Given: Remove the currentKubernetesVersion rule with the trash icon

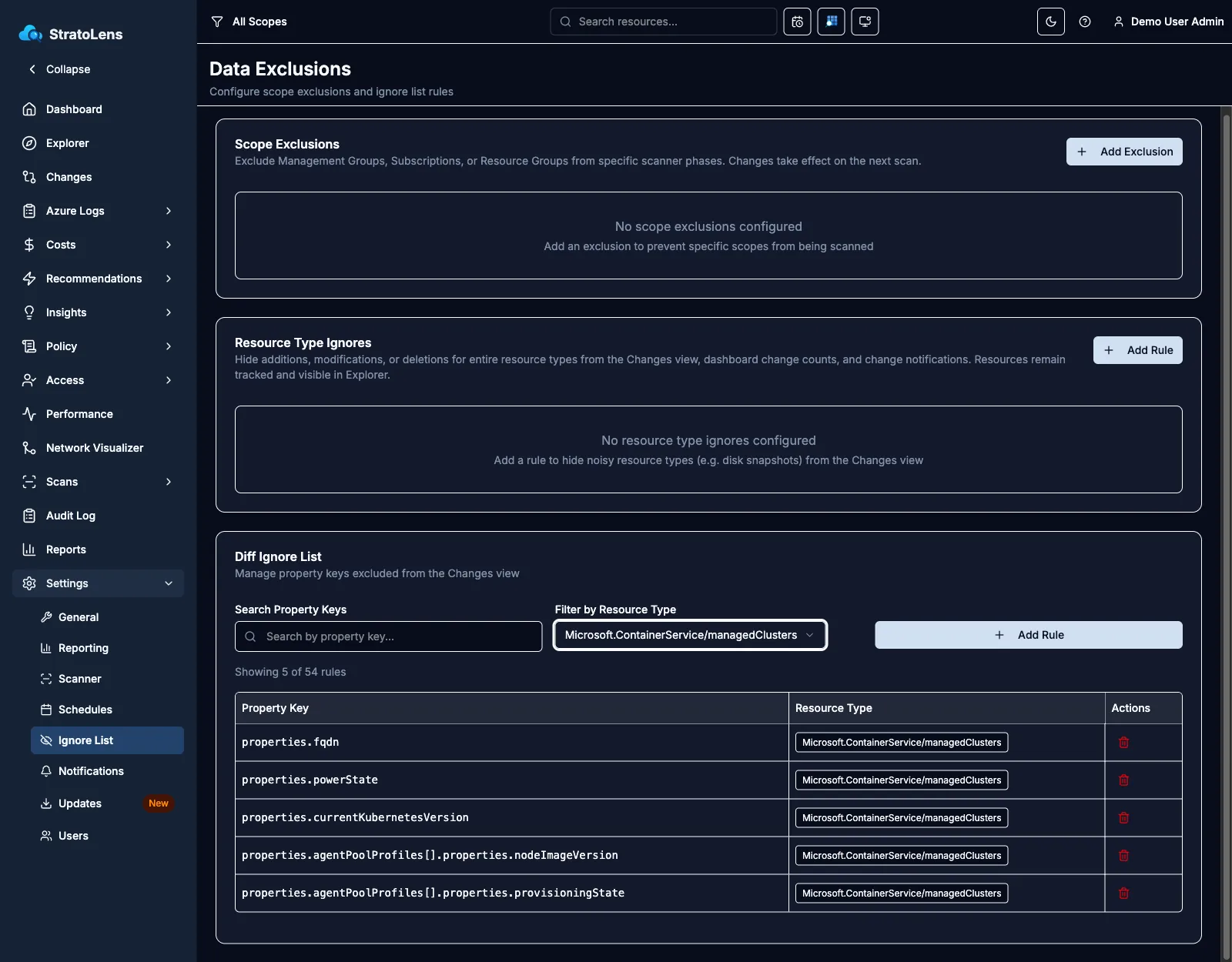Looking at the screenshot, I should [1123, 818].
